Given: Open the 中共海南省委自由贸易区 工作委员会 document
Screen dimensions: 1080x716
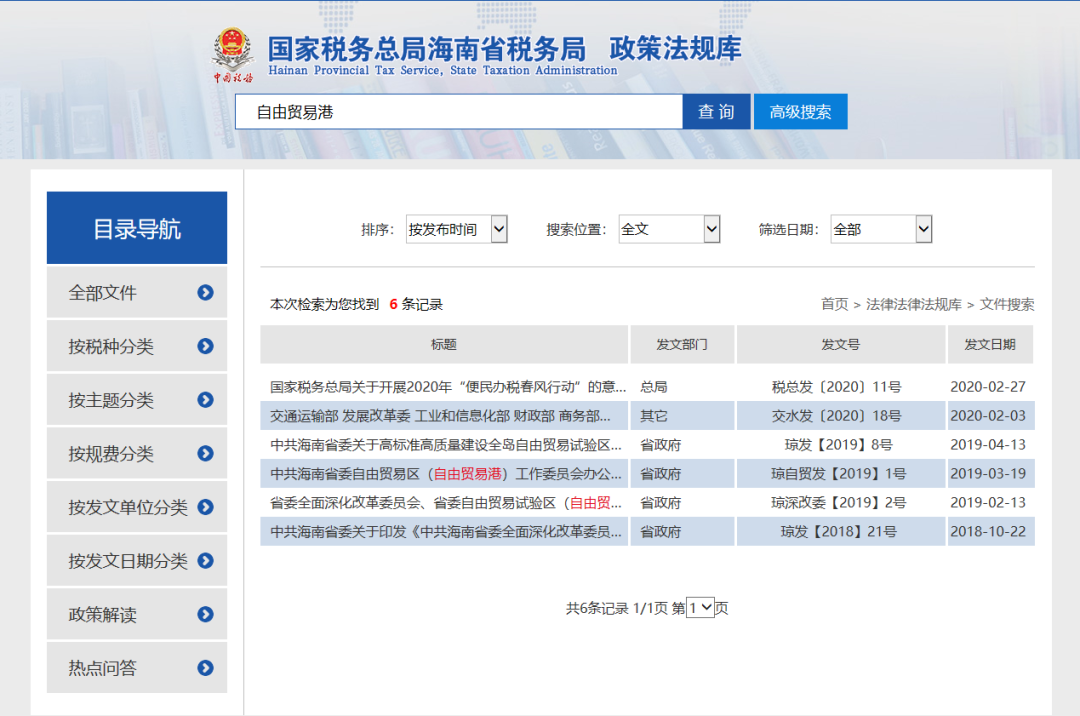Looking at the screenshot, I should pyautogui.click(x=446, y=474).
